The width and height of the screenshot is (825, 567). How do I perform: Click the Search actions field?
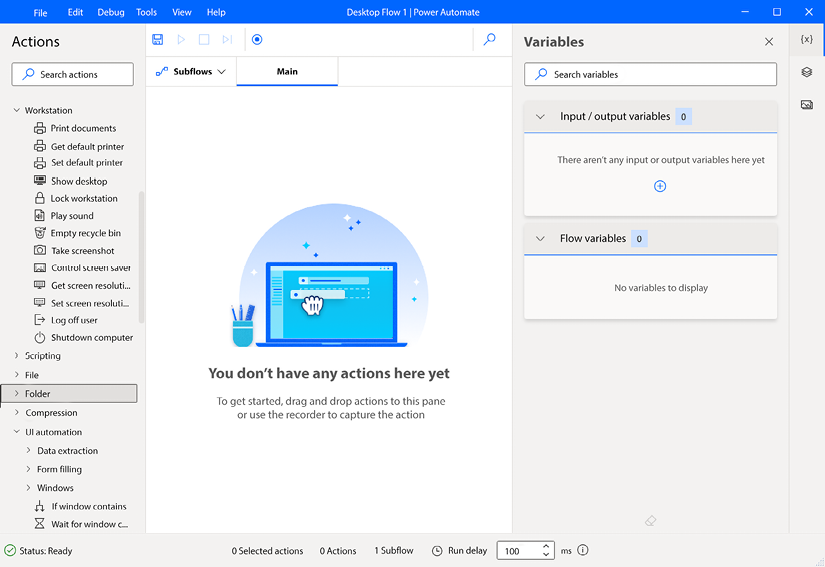[73, 74]
